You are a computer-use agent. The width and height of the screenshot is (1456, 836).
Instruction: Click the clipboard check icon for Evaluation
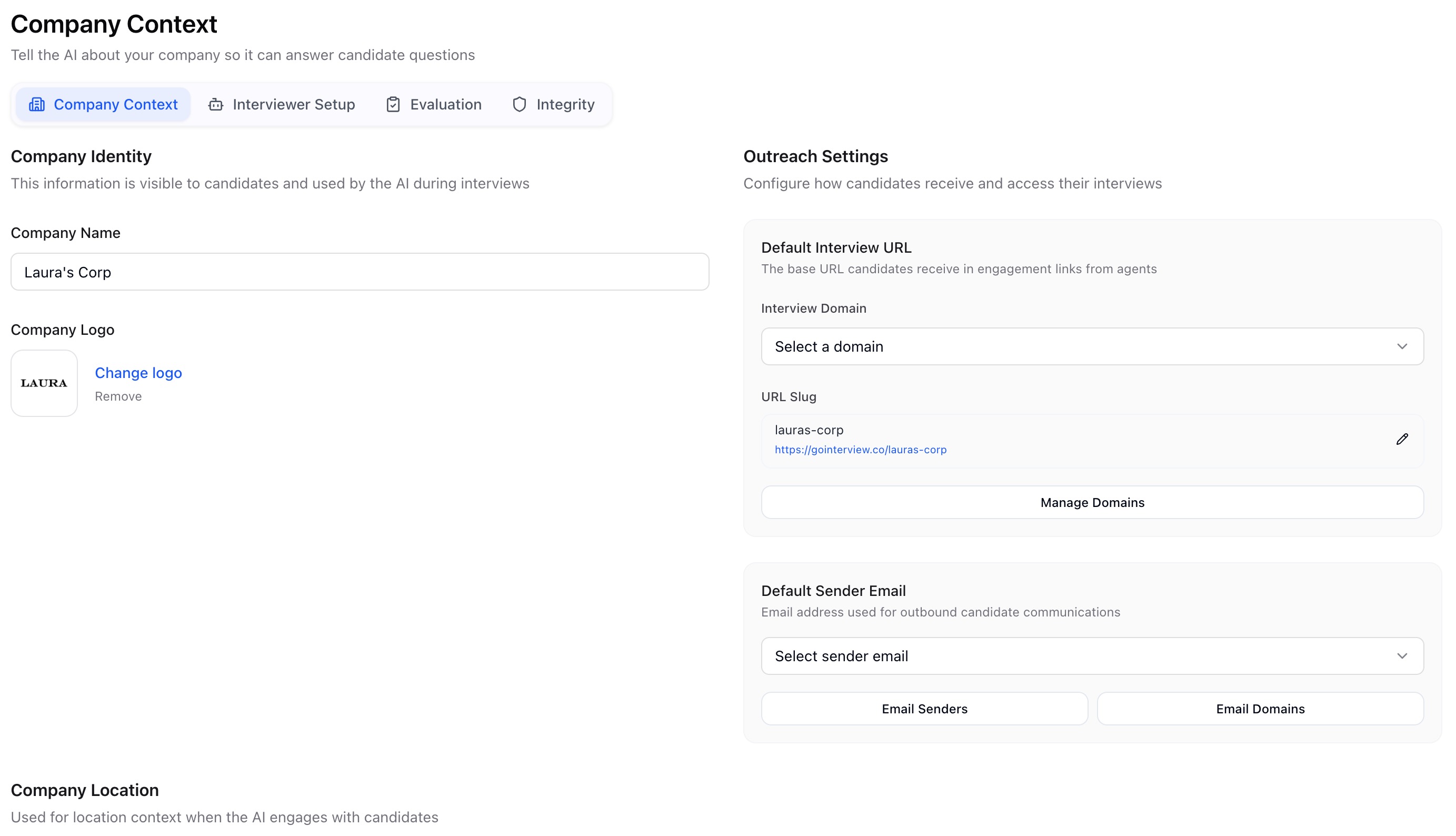(393, 104)
